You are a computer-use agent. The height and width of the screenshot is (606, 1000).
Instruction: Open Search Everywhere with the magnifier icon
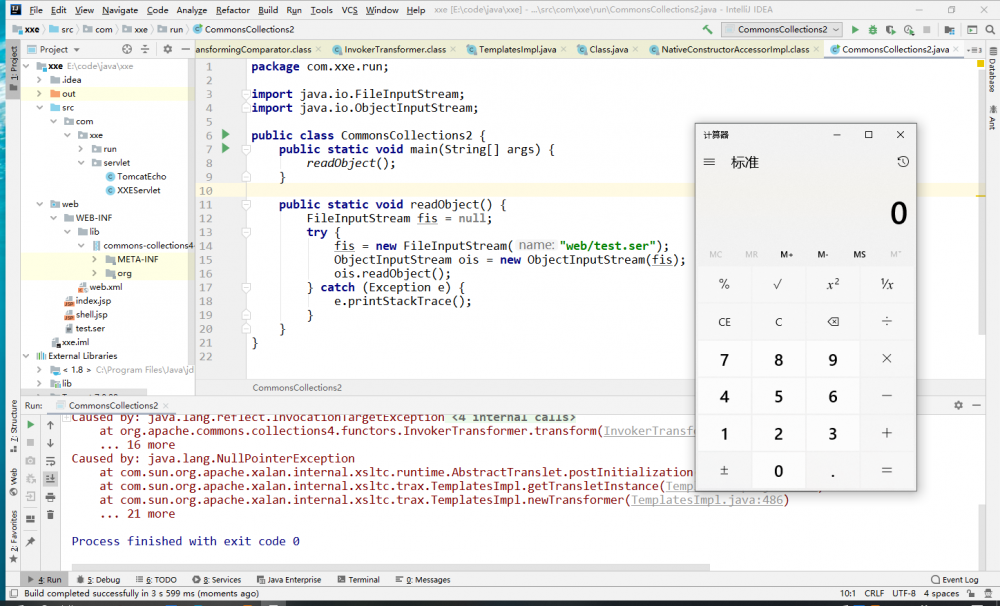click(x=990, y=29)
